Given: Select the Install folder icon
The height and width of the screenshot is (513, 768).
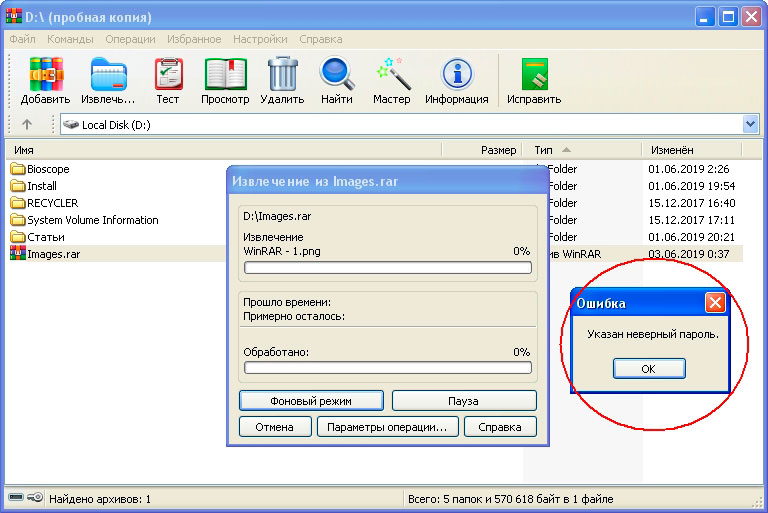Looking at the screenshot, I should (18, 186).
